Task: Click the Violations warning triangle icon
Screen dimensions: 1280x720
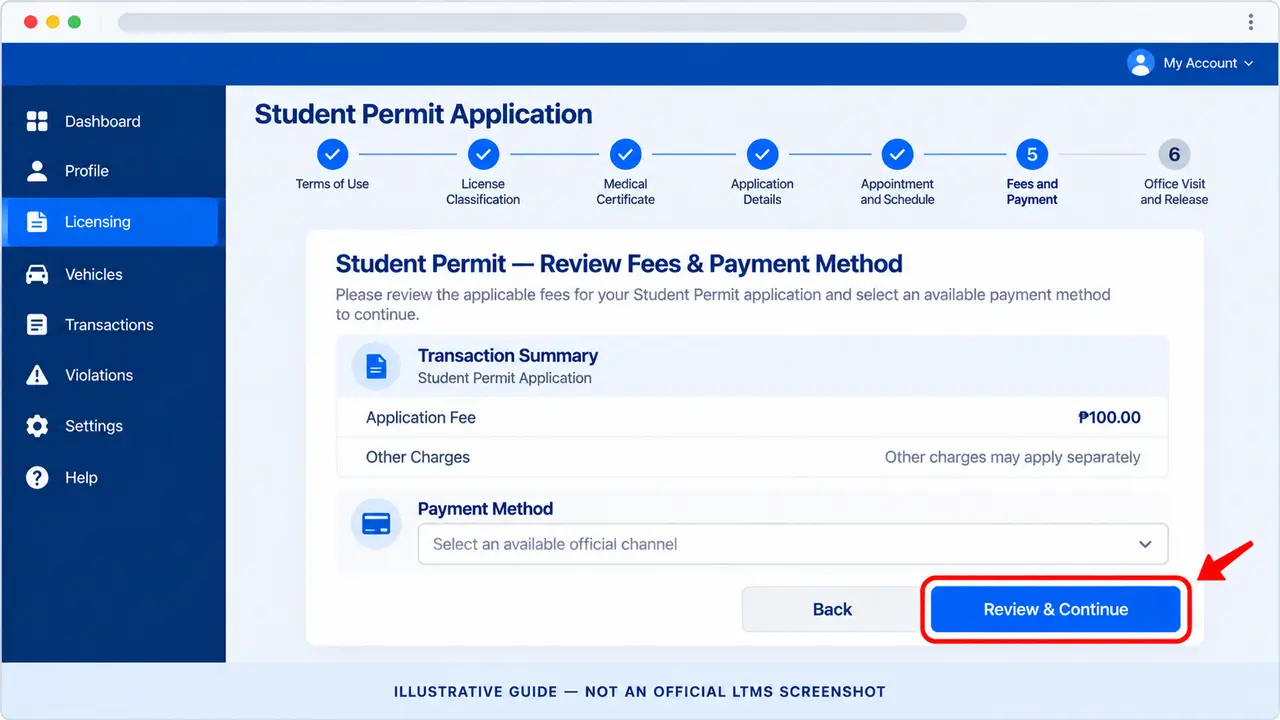Action: point(37,375)
